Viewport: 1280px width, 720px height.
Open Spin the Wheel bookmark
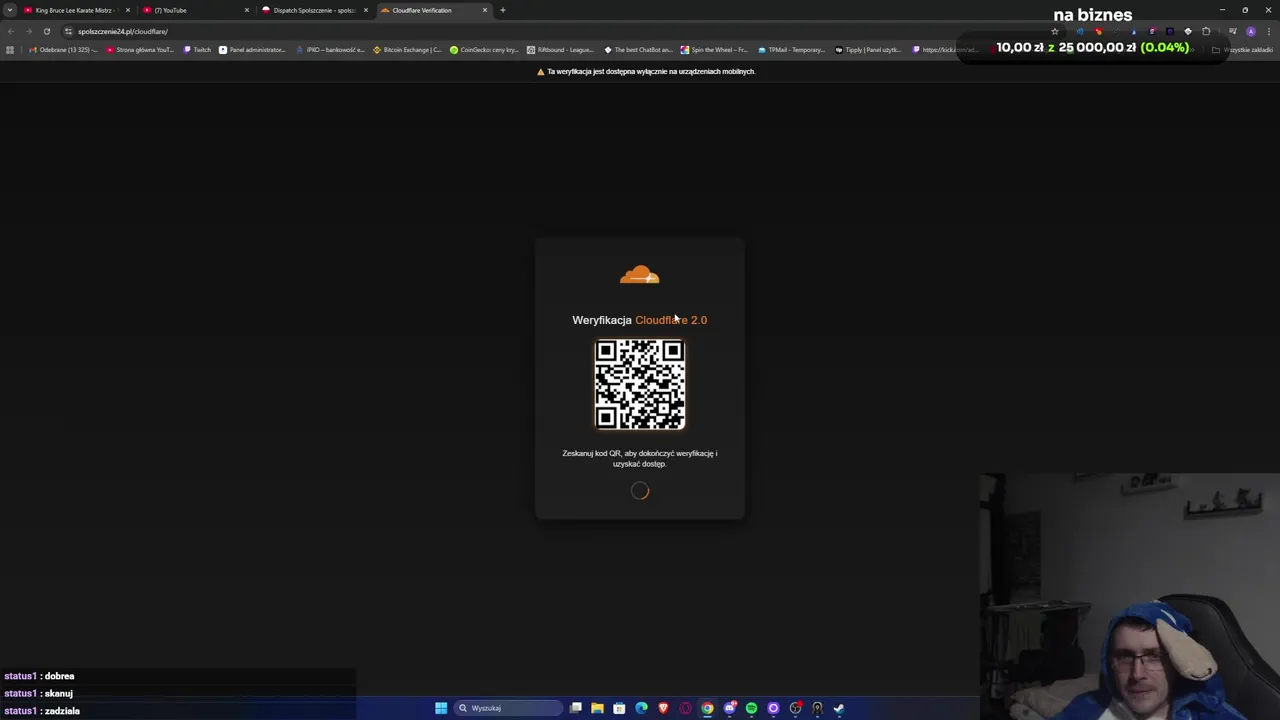point(715,50)
